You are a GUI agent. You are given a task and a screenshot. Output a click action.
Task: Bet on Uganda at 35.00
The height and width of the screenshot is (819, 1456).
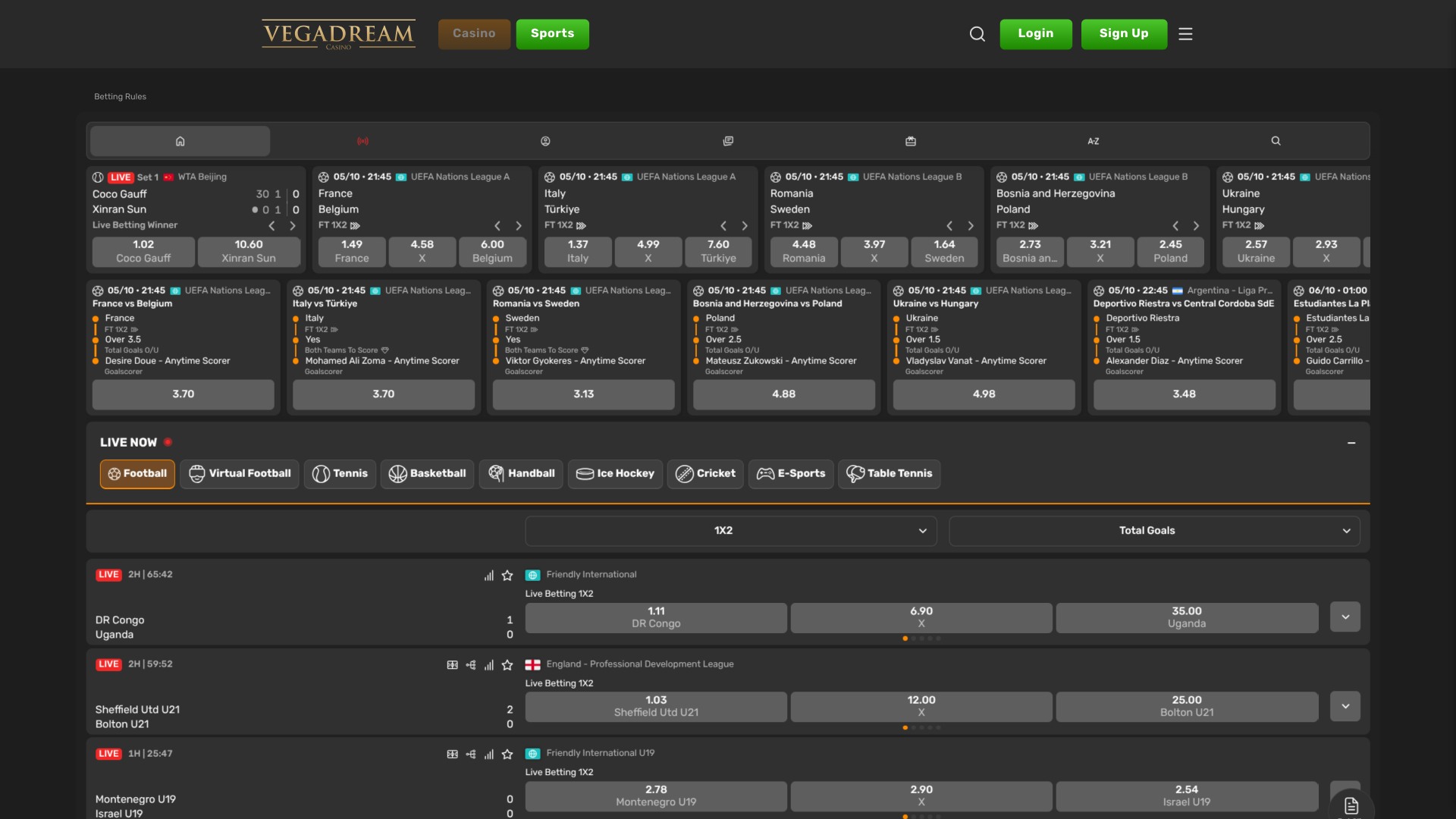click(1187, 618)
